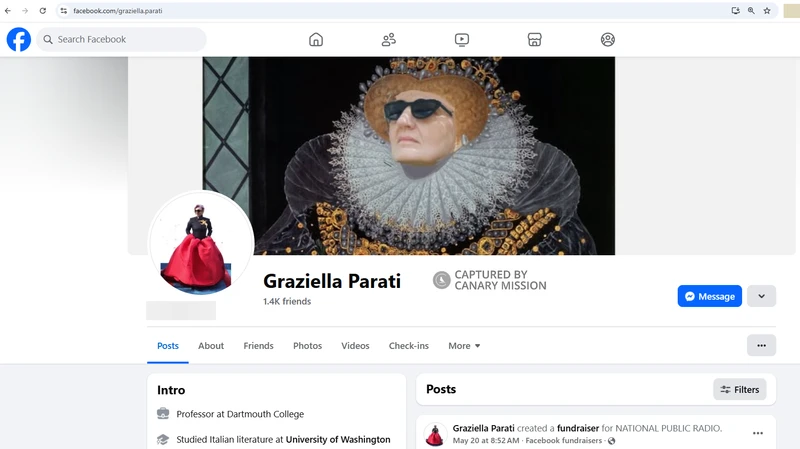Open the Groups icon in top navigation
Viewport: 800px width, 449px height.
click(608, 39)
